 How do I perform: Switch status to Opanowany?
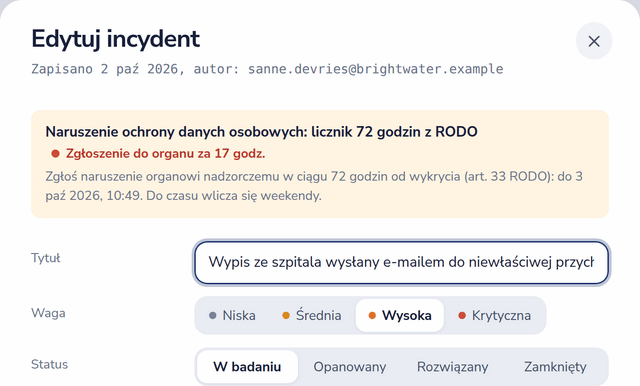350,367
